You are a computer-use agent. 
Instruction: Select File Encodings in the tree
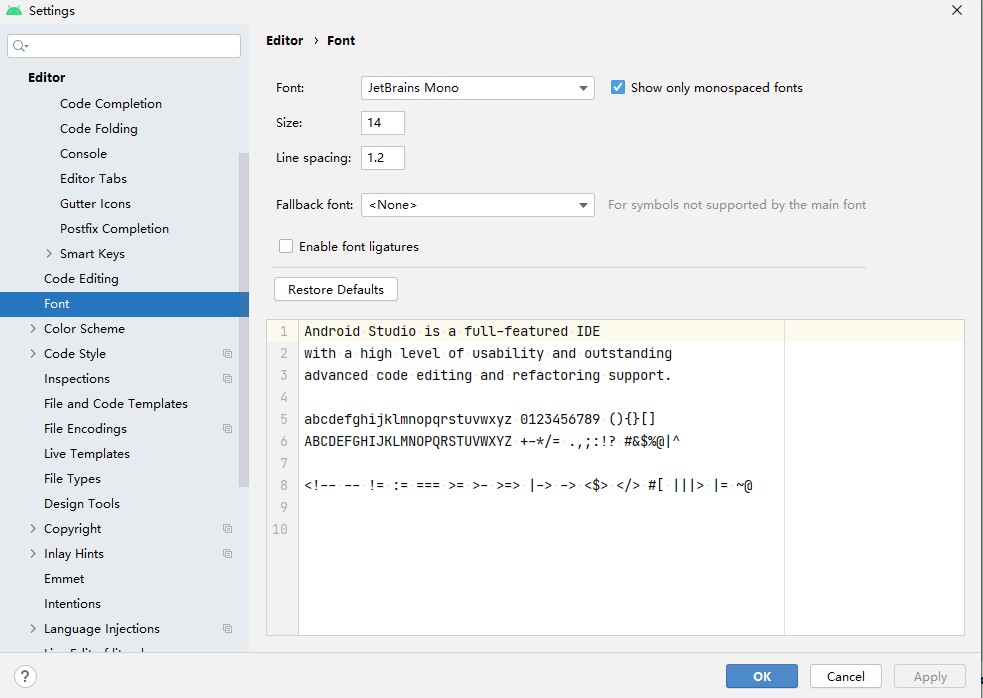tap(85, 429)
